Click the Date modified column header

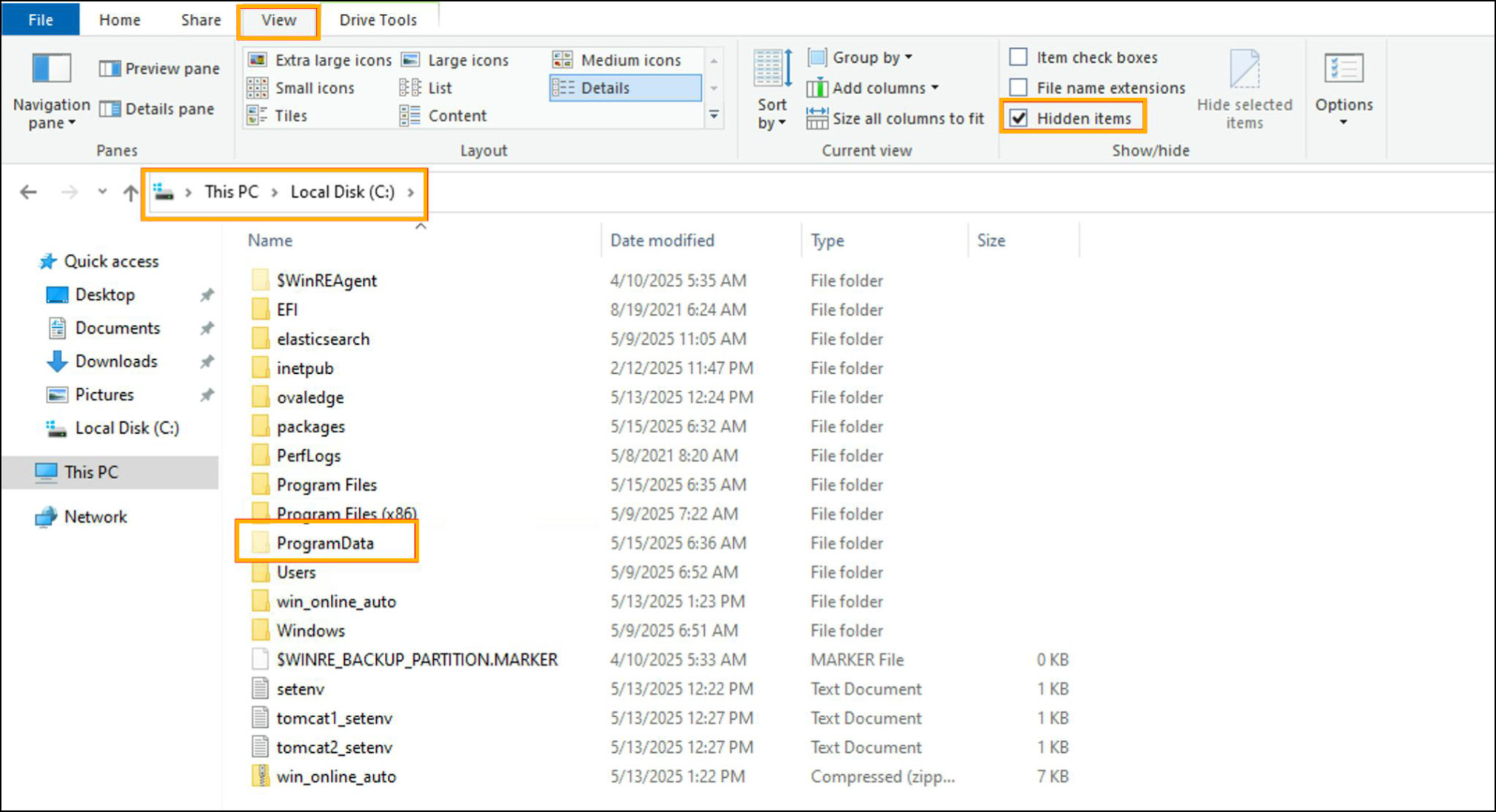point(662,240)
